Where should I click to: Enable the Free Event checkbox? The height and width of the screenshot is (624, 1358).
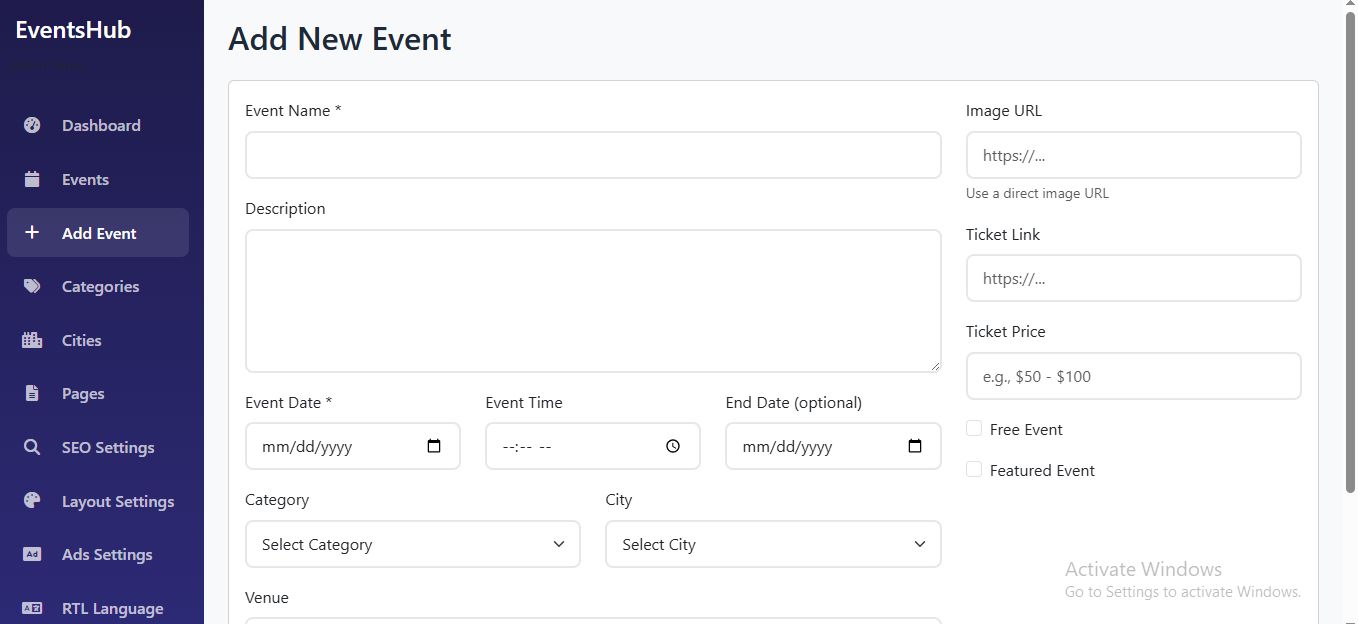[x=974, y=428]
